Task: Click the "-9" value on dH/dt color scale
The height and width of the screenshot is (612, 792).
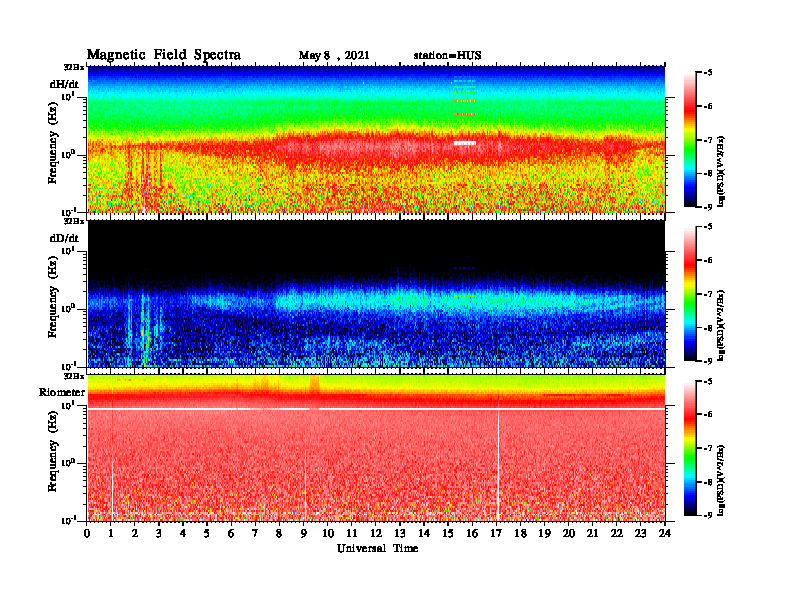Action: pos(708,207)
